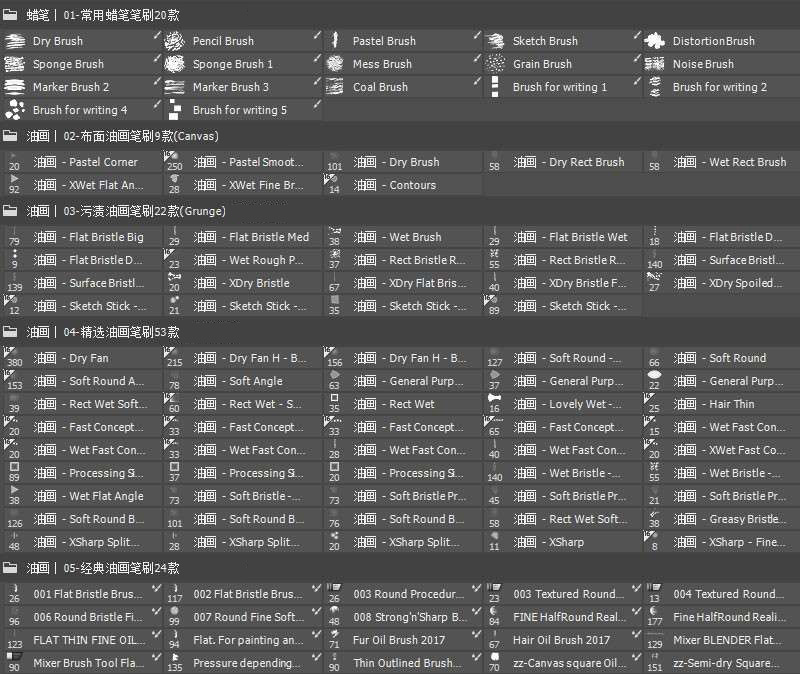
Task: Collapse the 02 Canvas oil brush group
Action: coord(11,135)
